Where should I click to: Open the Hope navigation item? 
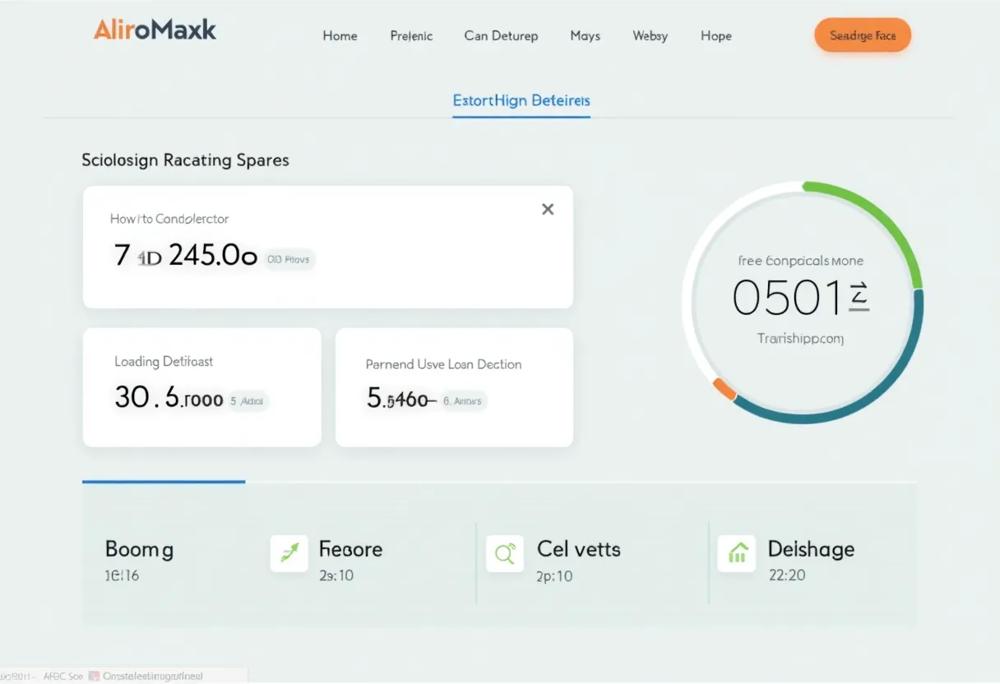click(x=716, y=36)
